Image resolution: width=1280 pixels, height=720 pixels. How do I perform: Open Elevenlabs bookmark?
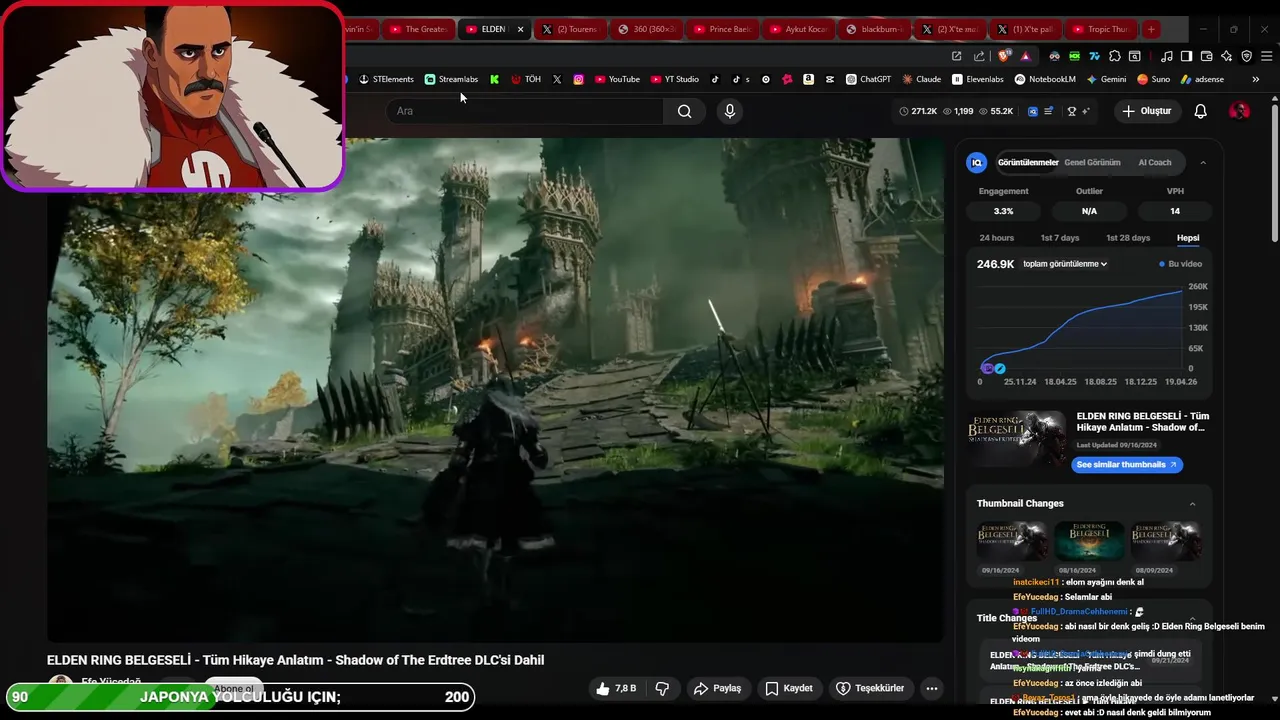[x=978, y=79]
